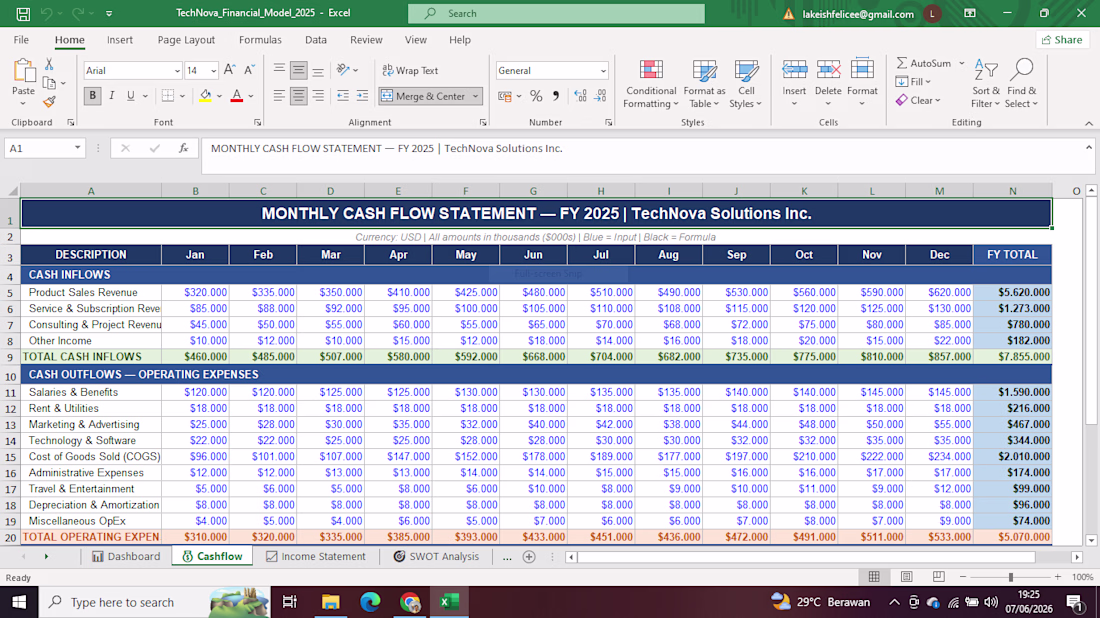The width and height of the screenshot is (1100, 618).
Task: Switch to Formulas ribbon tab
Action: tap(260, 40)
